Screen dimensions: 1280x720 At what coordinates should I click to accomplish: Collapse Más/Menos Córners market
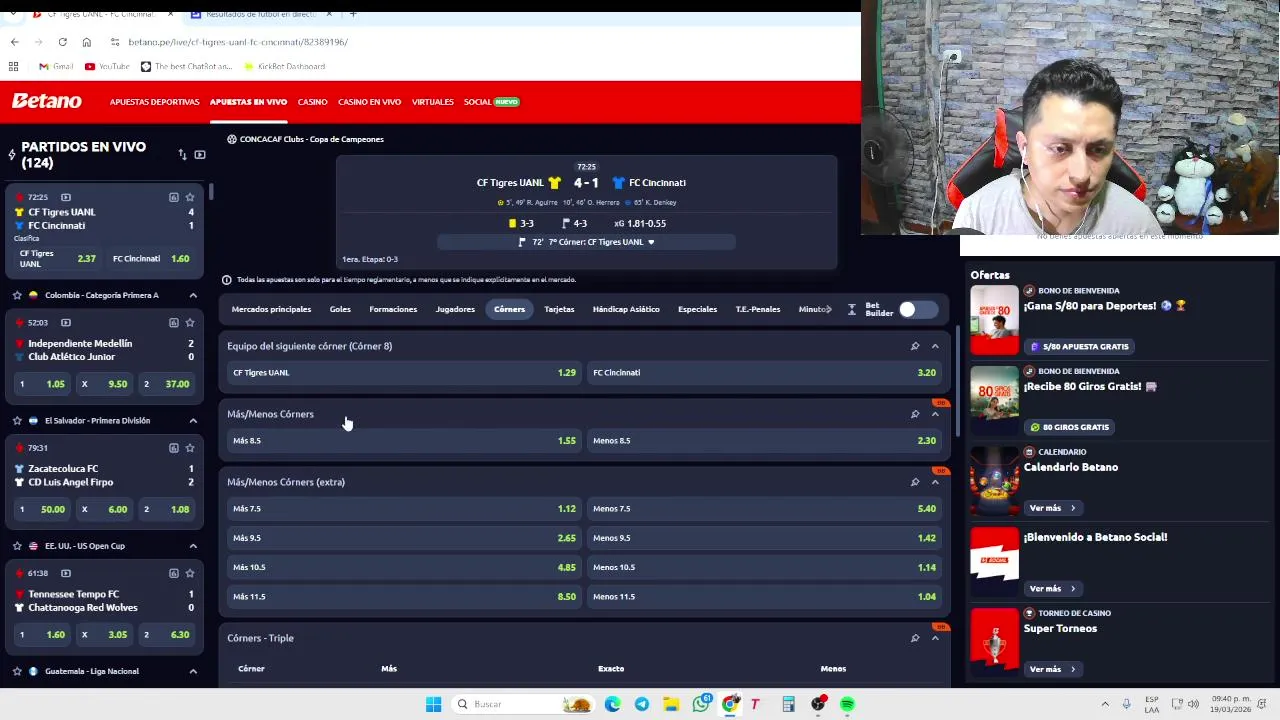935,414
